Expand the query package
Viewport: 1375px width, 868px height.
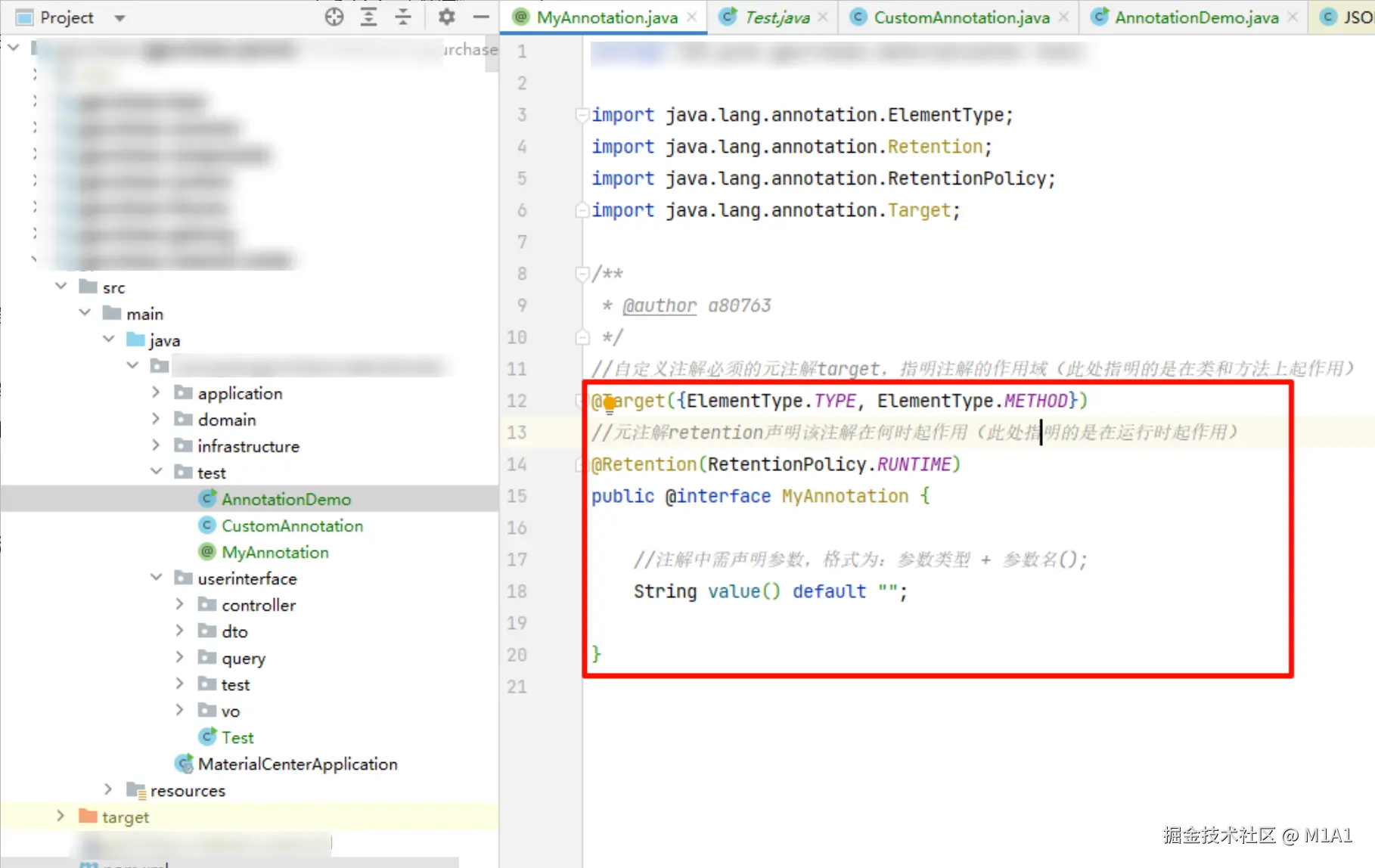(x=179, y=657)
